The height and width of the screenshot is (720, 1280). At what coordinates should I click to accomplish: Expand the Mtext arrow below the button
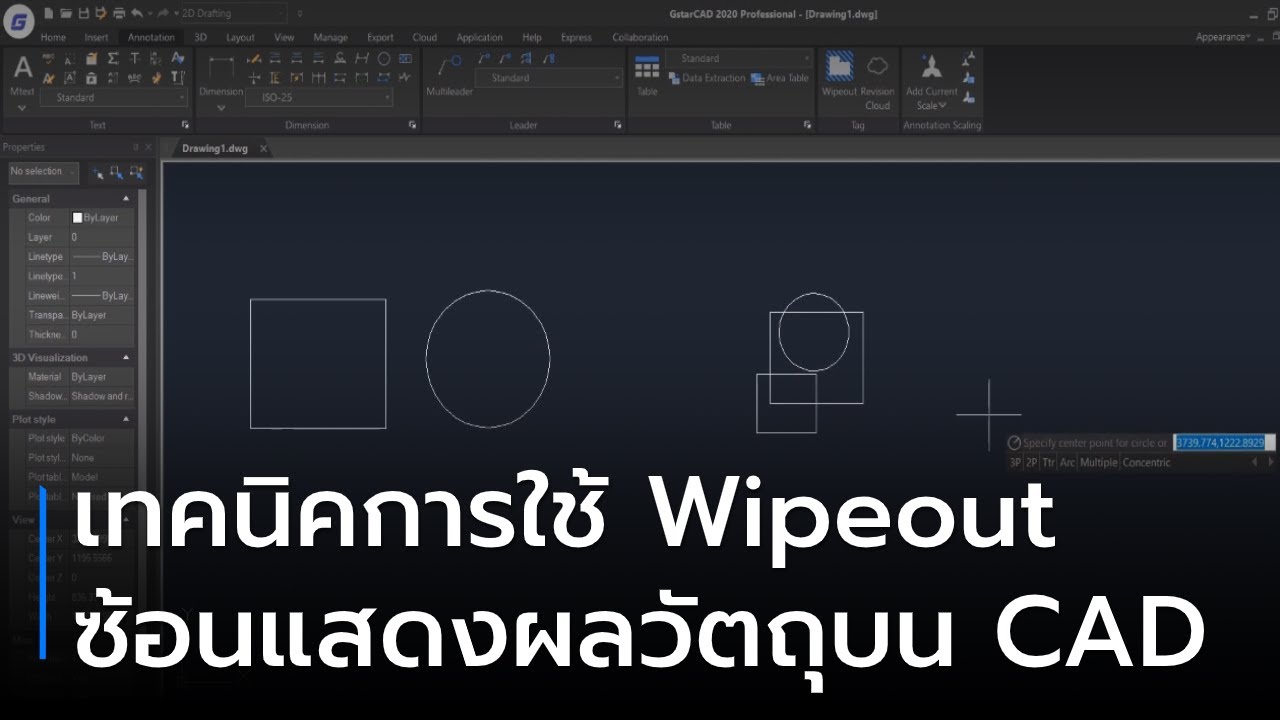[22, 106]
